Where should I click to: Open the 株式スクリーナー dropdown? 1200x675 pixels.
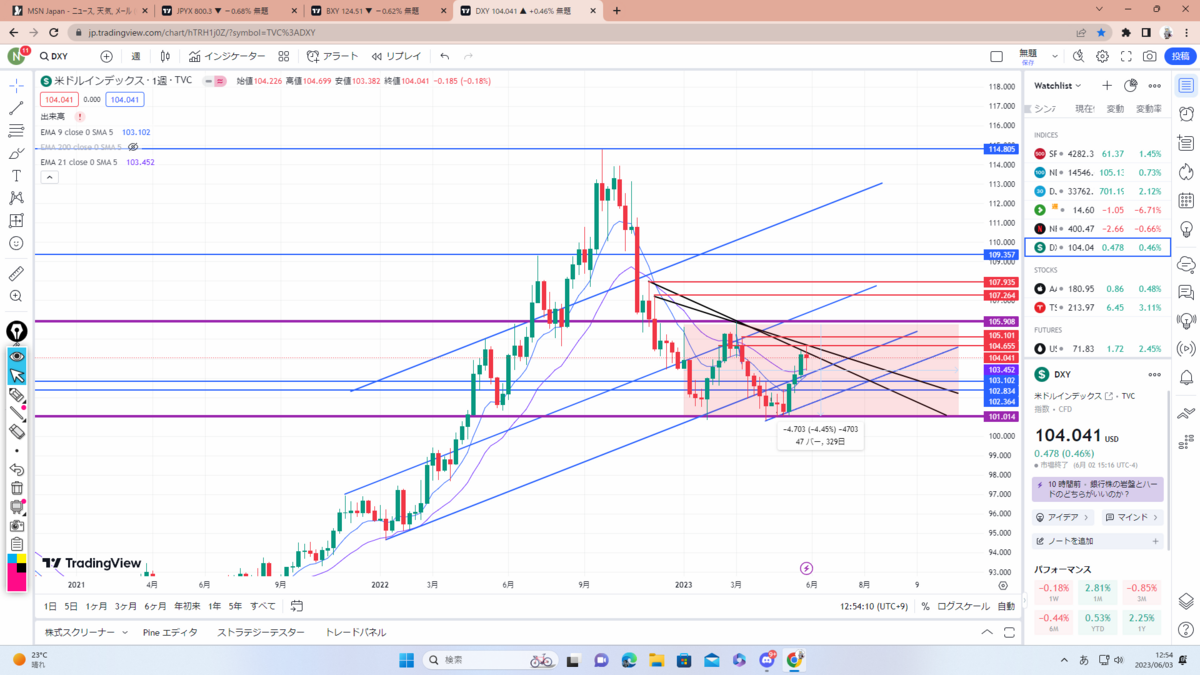86,632
